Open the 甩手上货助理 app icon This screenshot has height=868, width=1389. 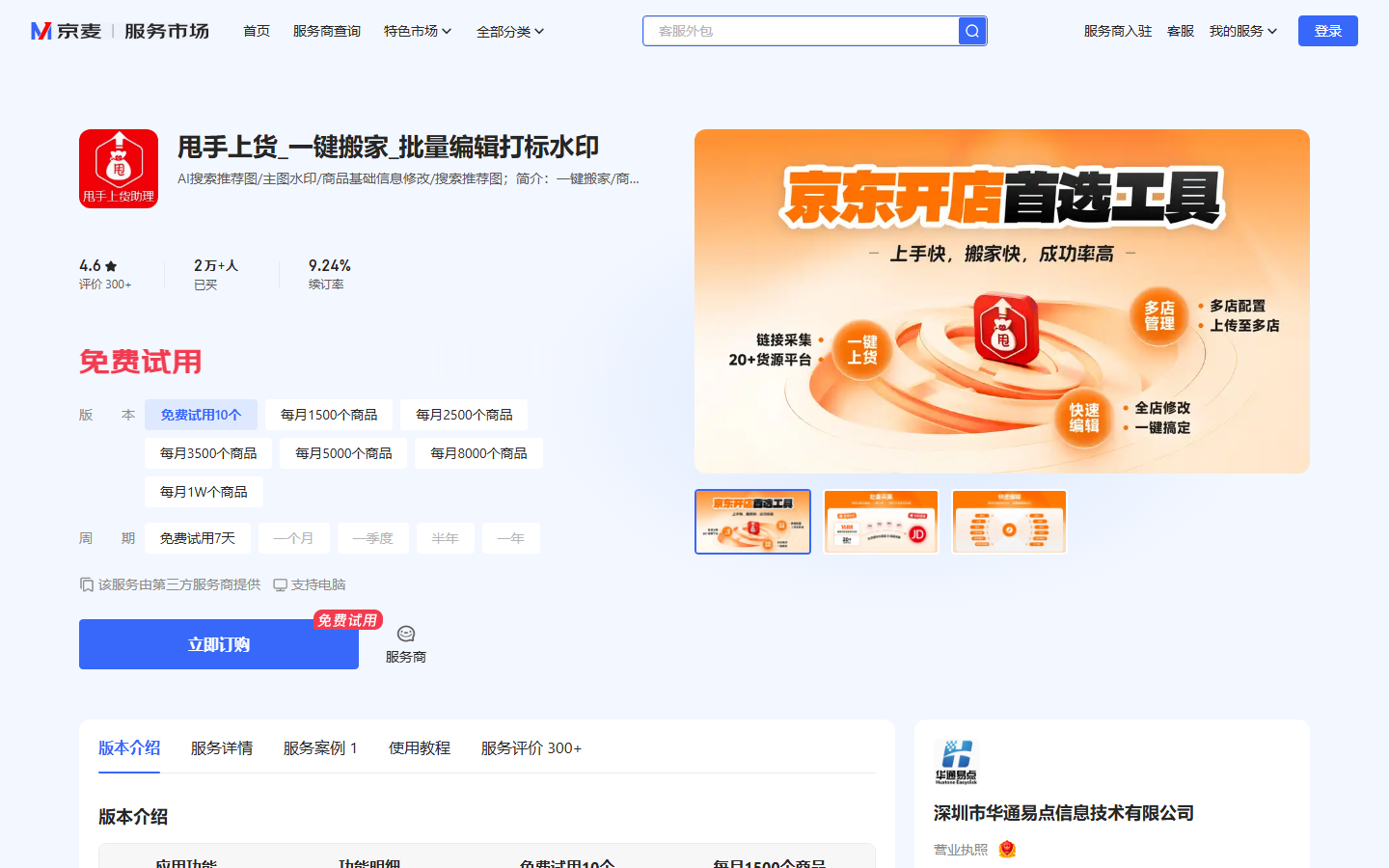119,169
